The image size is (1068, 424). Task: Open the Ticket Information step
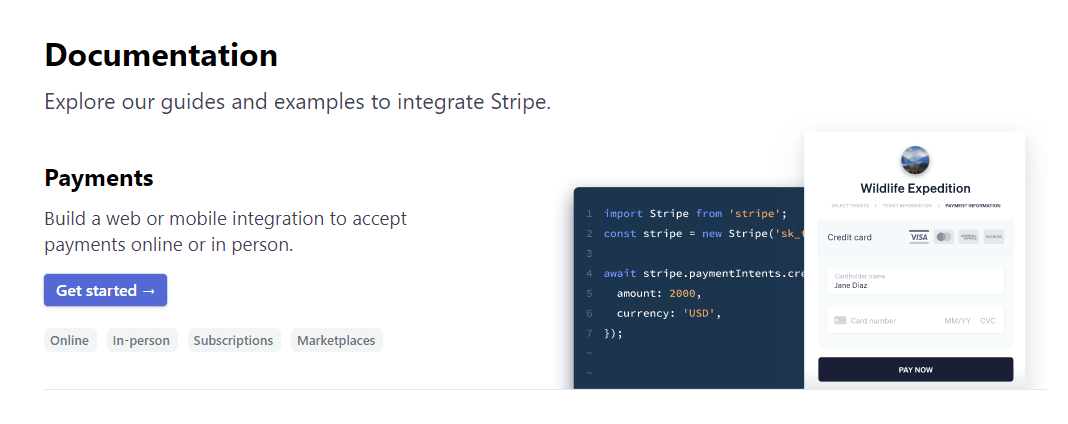coord(906,206)
